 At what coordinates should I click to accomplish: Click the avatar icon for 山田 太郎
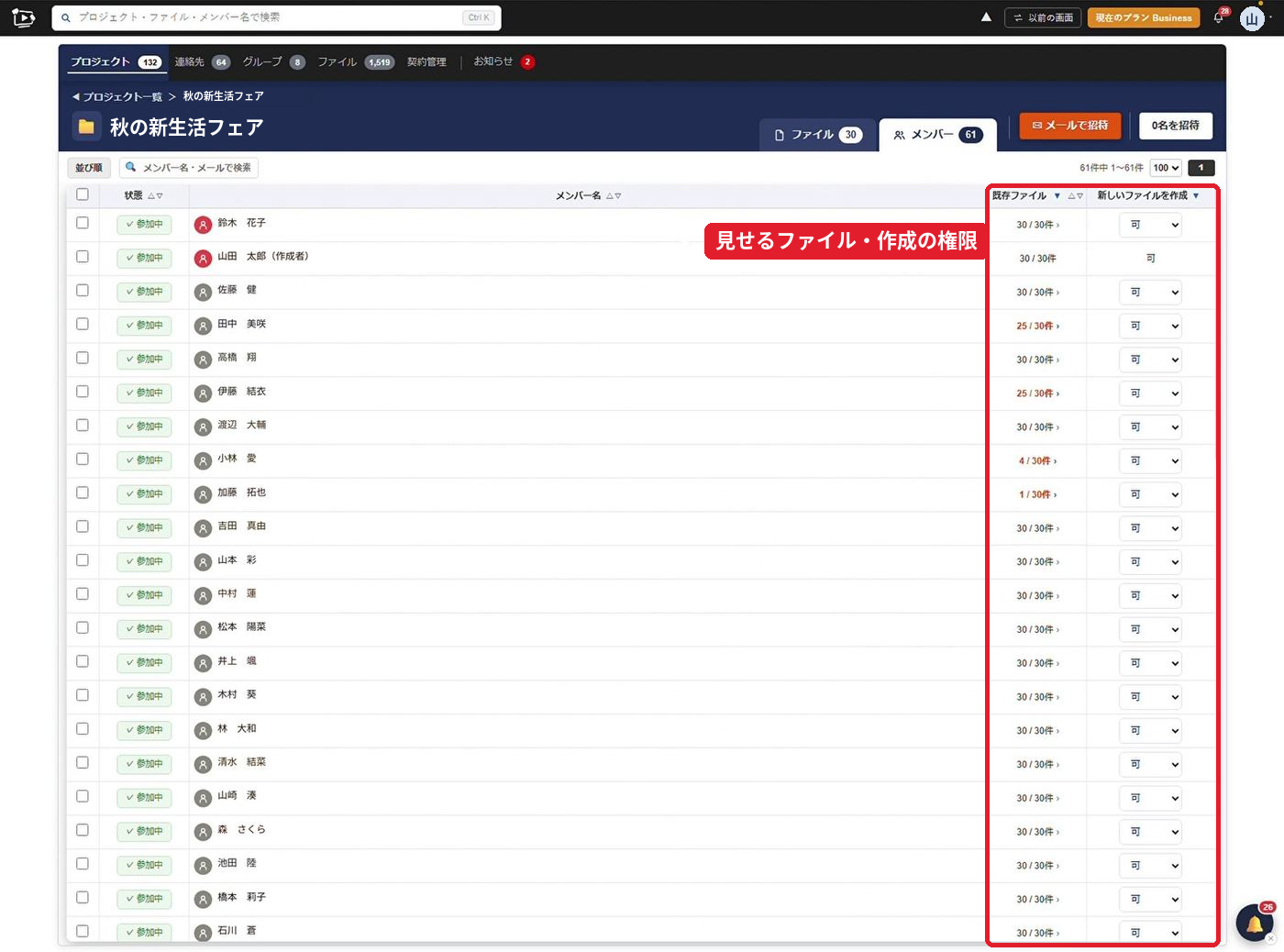point(204,259)
